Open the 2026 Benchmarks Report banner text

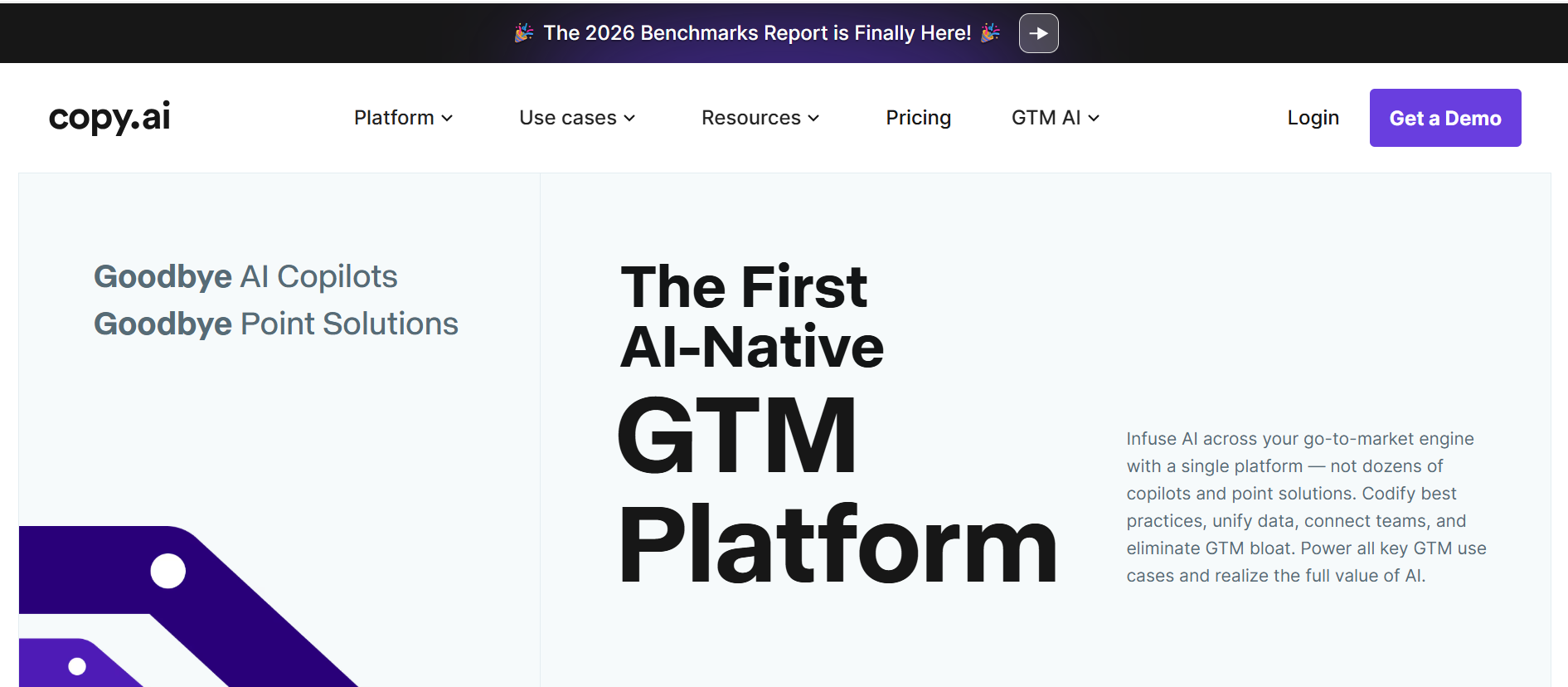coord(756,33)
